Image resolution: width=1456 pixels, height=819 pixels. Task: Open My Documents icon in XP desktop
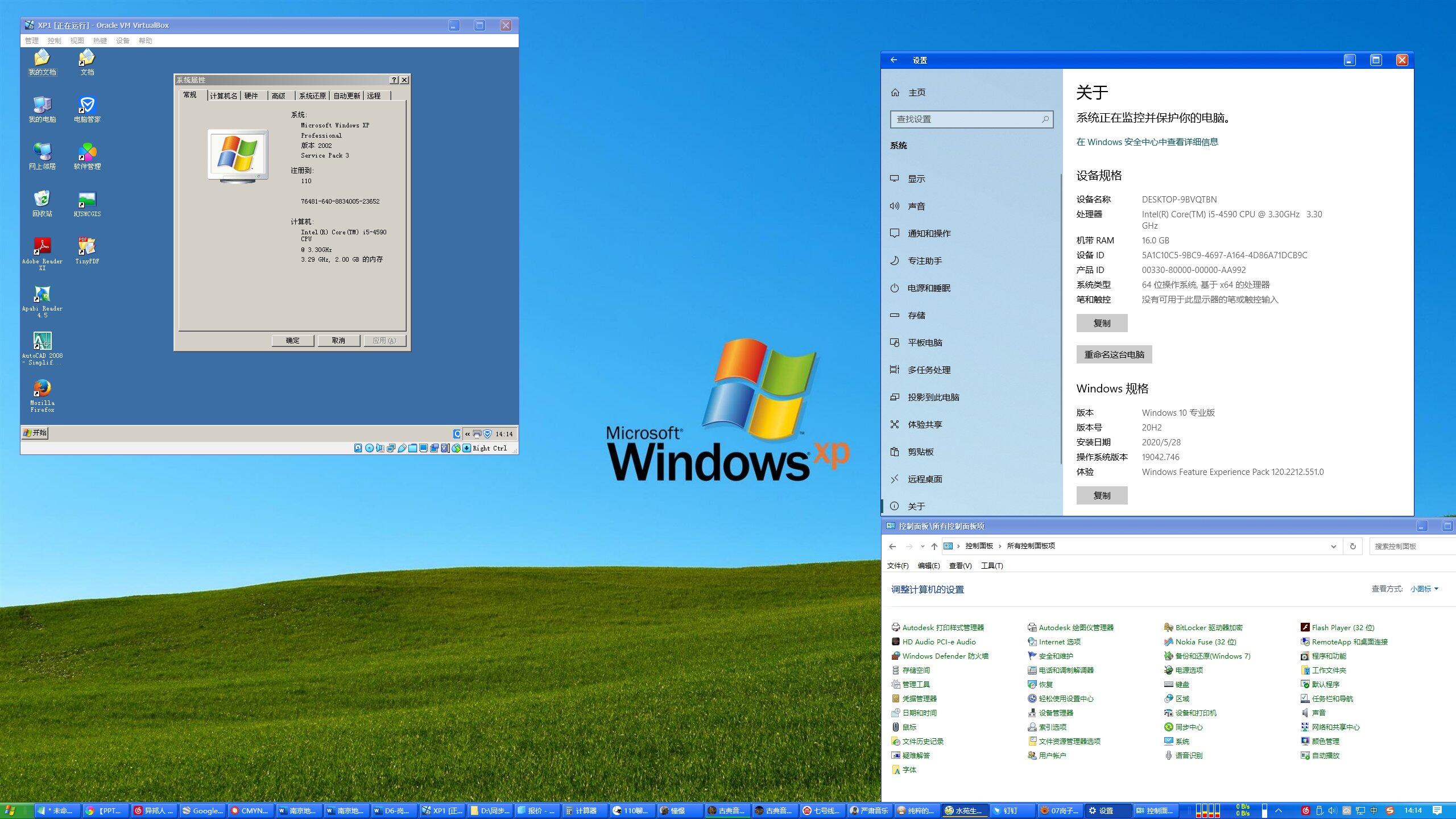[42, 63]
